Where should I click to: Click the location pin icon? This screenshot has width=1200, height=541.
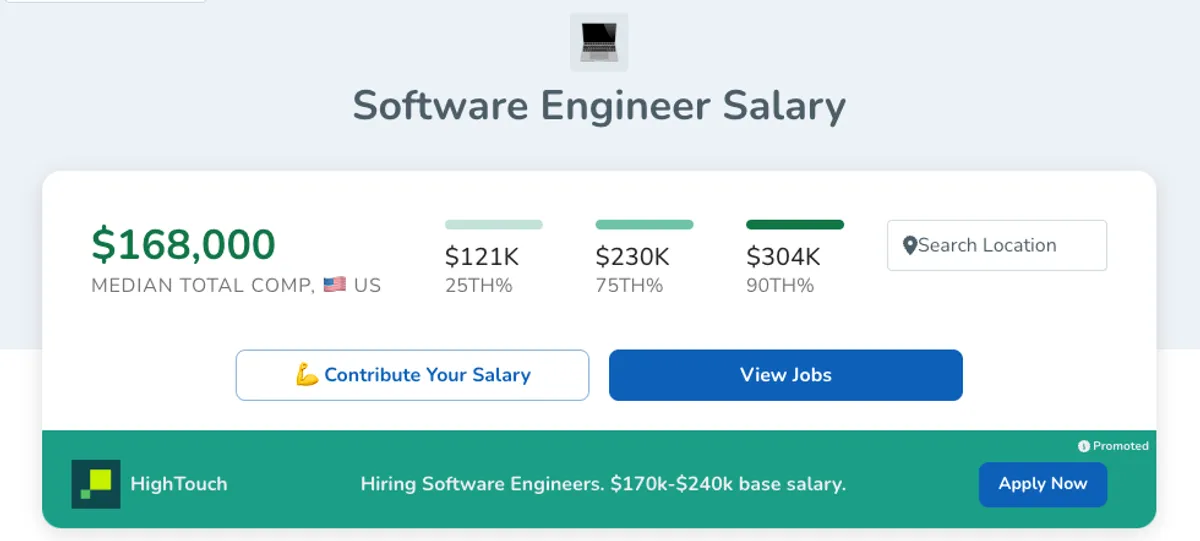(909, 246)
